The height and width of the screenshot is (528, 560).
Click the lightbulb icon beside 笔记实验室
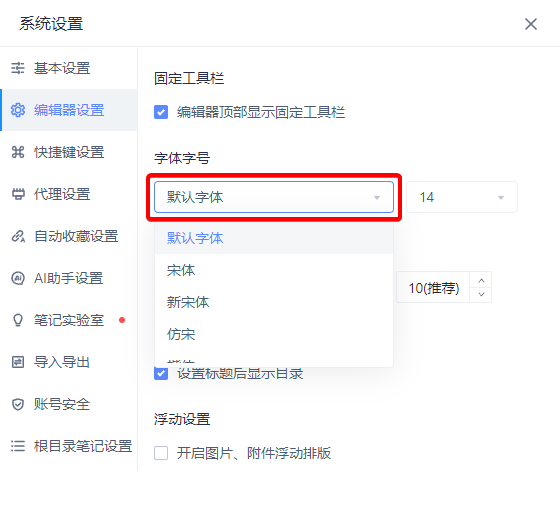coord(18,320)
